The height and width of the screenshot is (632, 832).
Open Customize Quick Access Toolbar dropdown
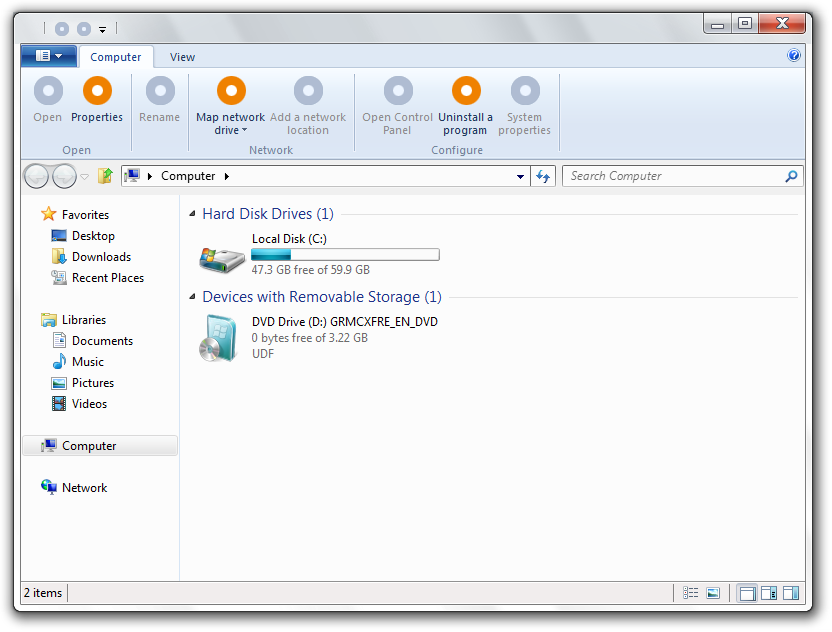pos(102,30)
